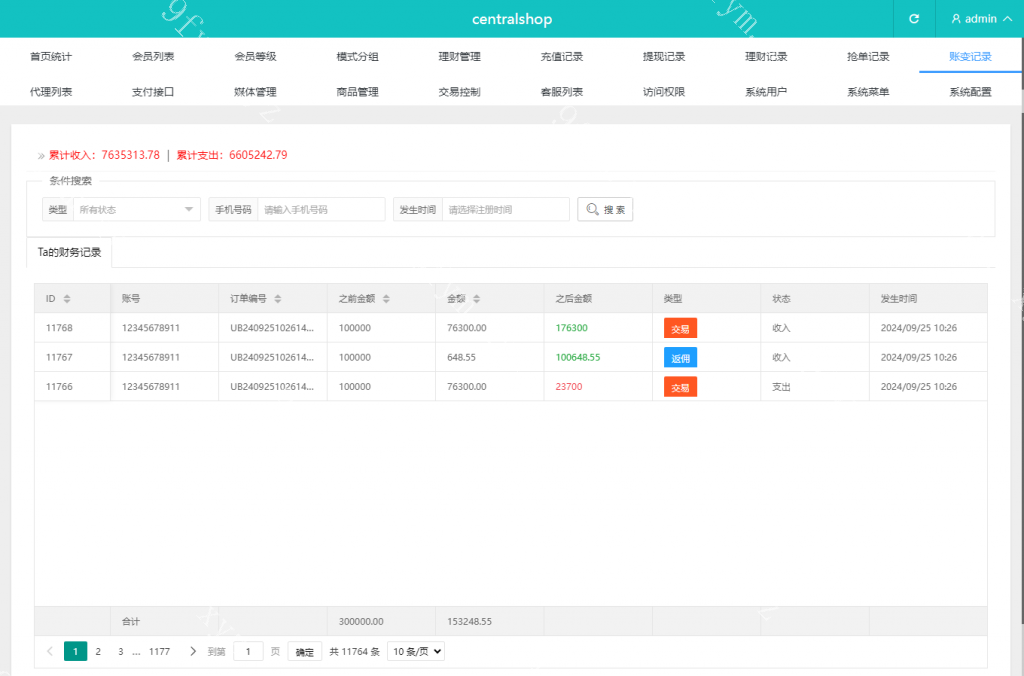Focus the 手机号码 input field
The image size is (1024, 676).
321,210
